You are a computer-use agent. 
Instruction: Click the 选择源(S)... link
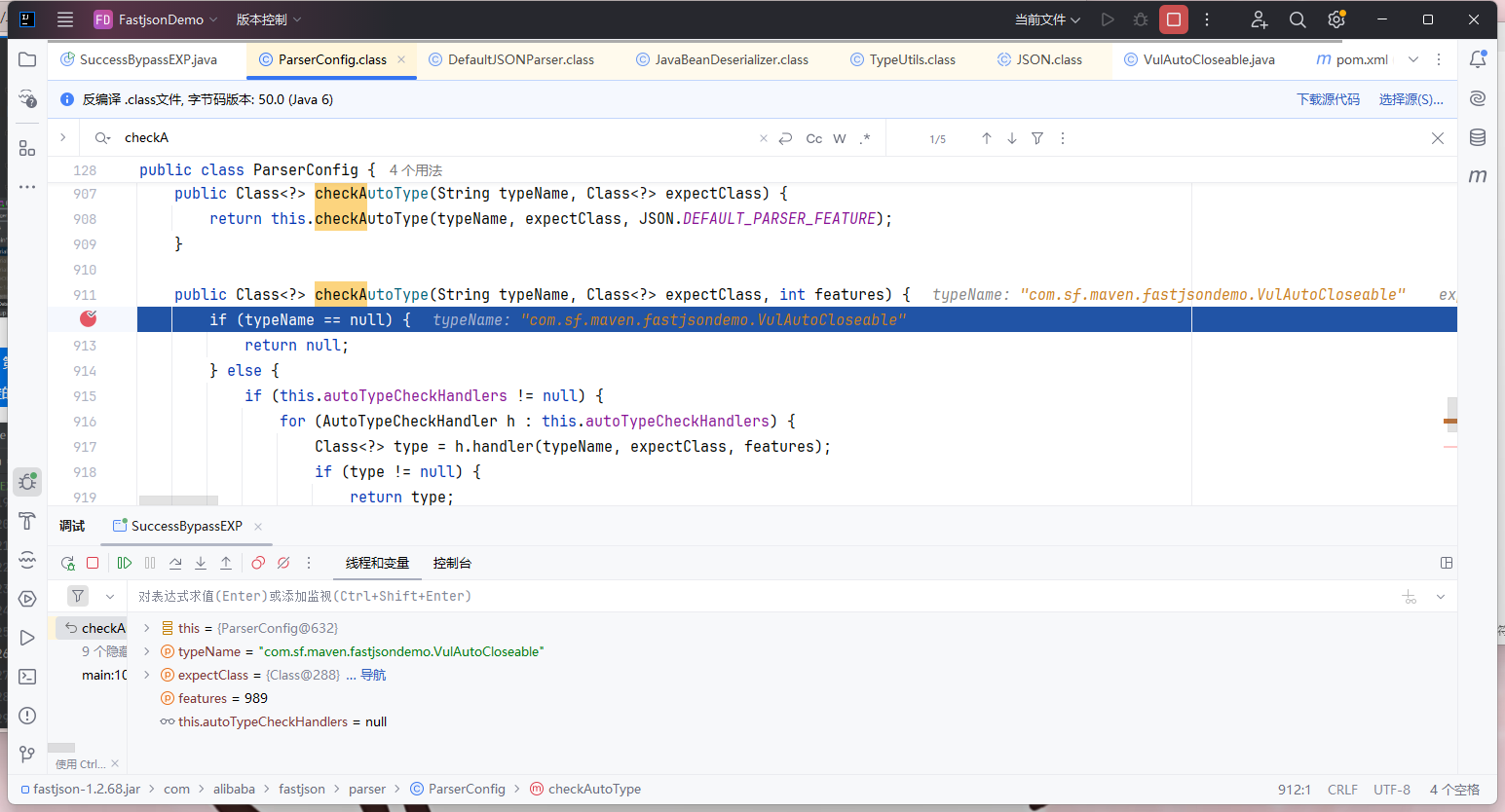[x=1411, y=99]
